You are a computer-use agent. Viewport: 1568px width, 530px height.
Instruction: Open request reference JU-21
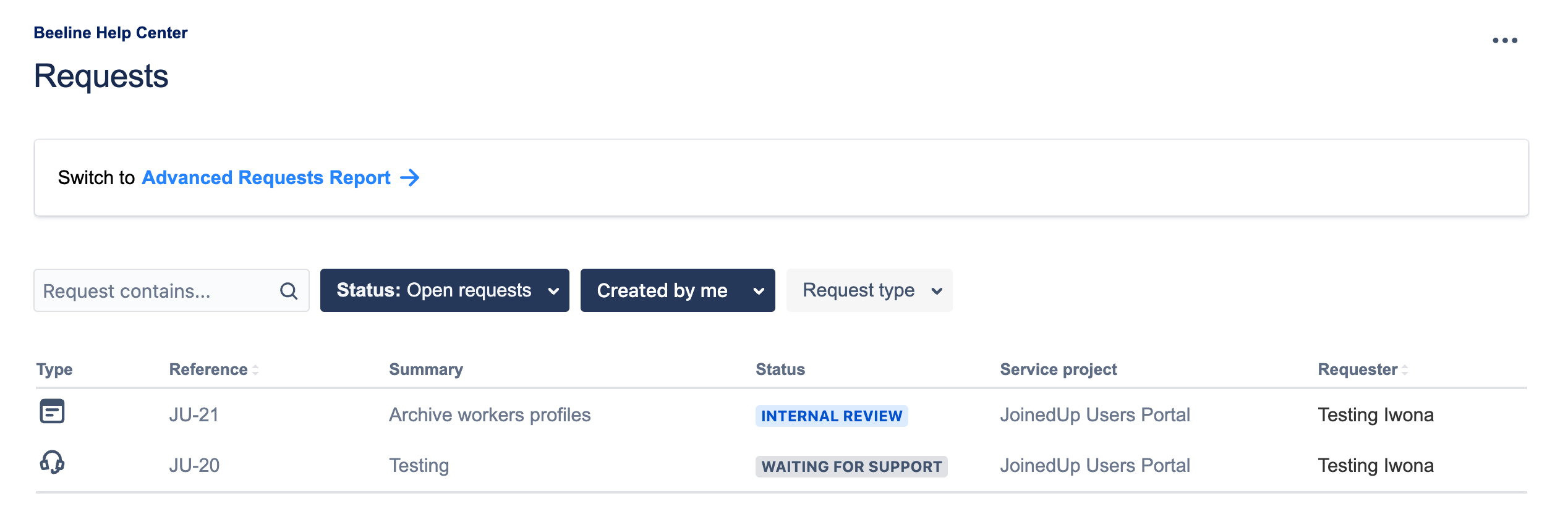194,415
